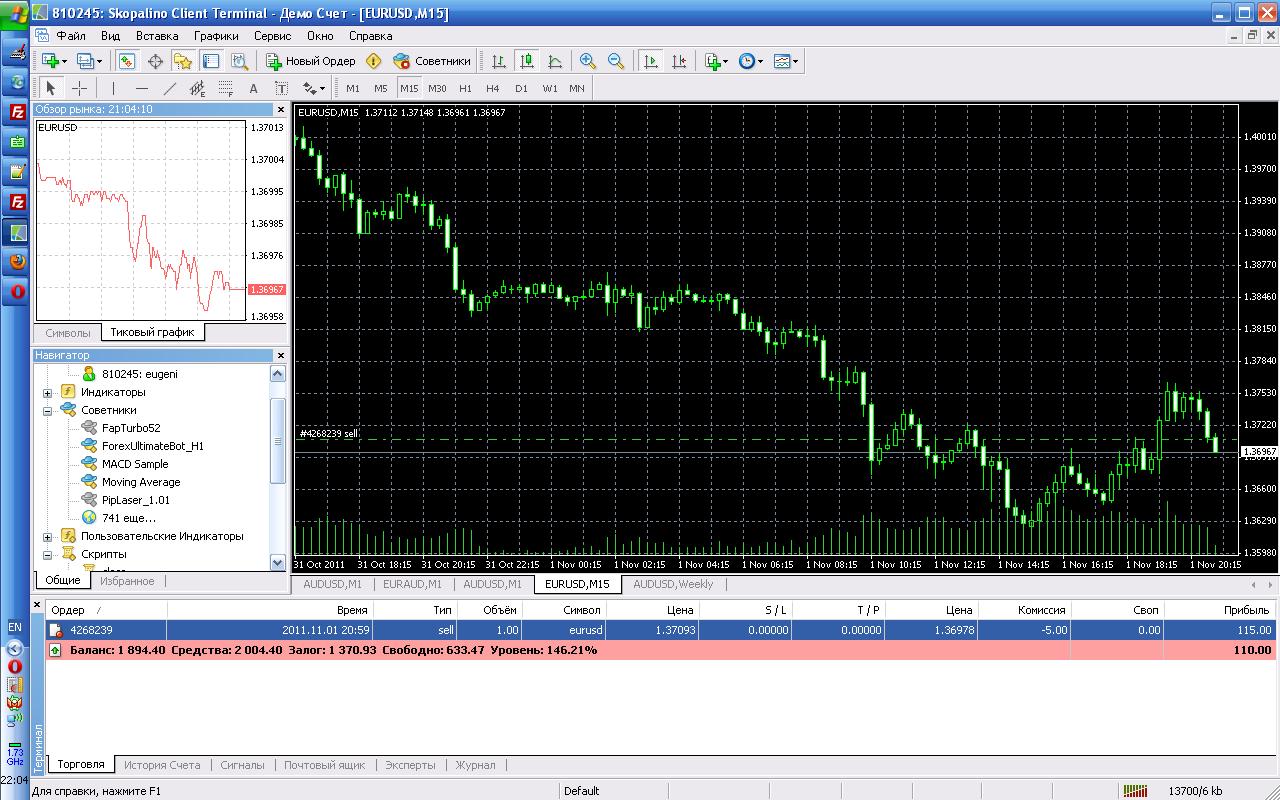The image size is (1280, 800).
Task: Click the Новый Ордер button
Action: 311,61
